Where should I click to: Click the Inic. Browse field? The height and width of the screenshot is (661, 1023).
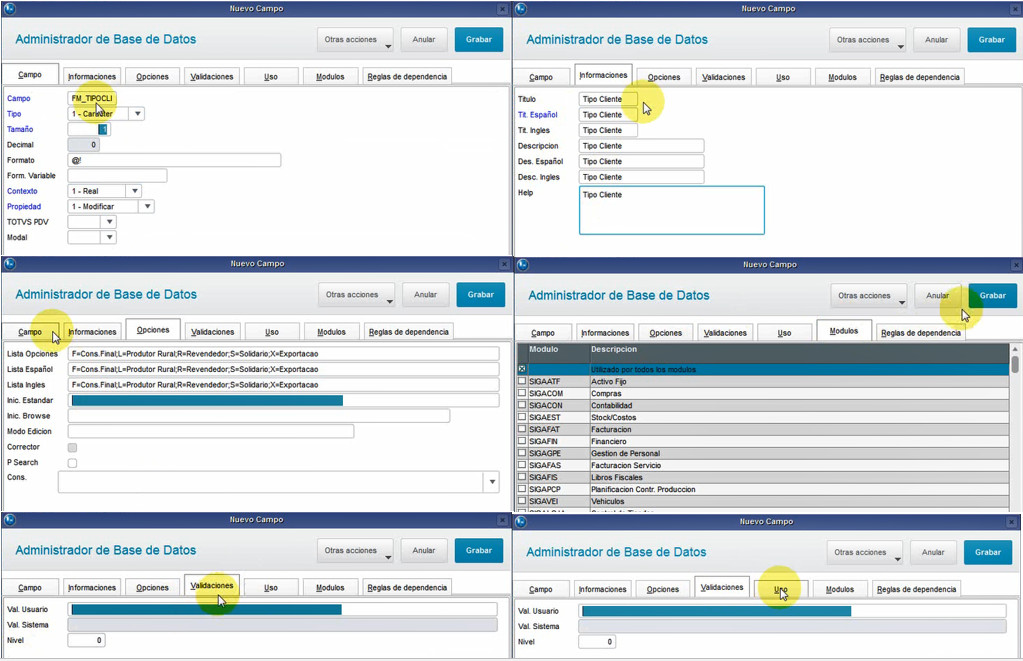pyautogui.click(x=259, y=416)
